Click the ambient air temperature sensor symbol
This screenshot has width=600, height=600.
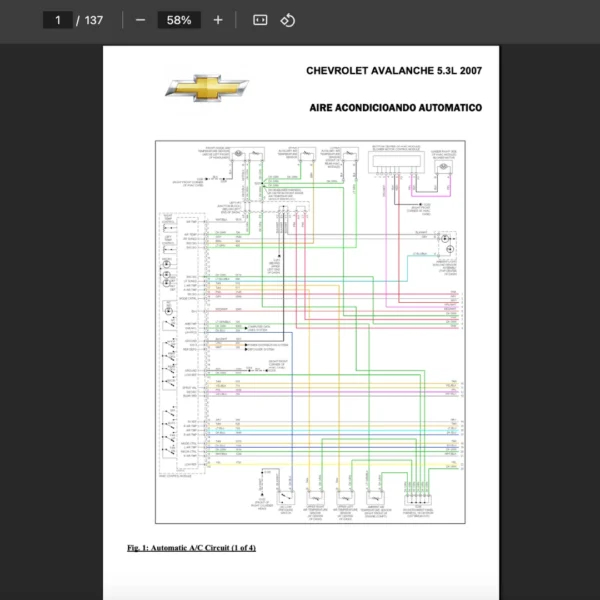point(377,497)
